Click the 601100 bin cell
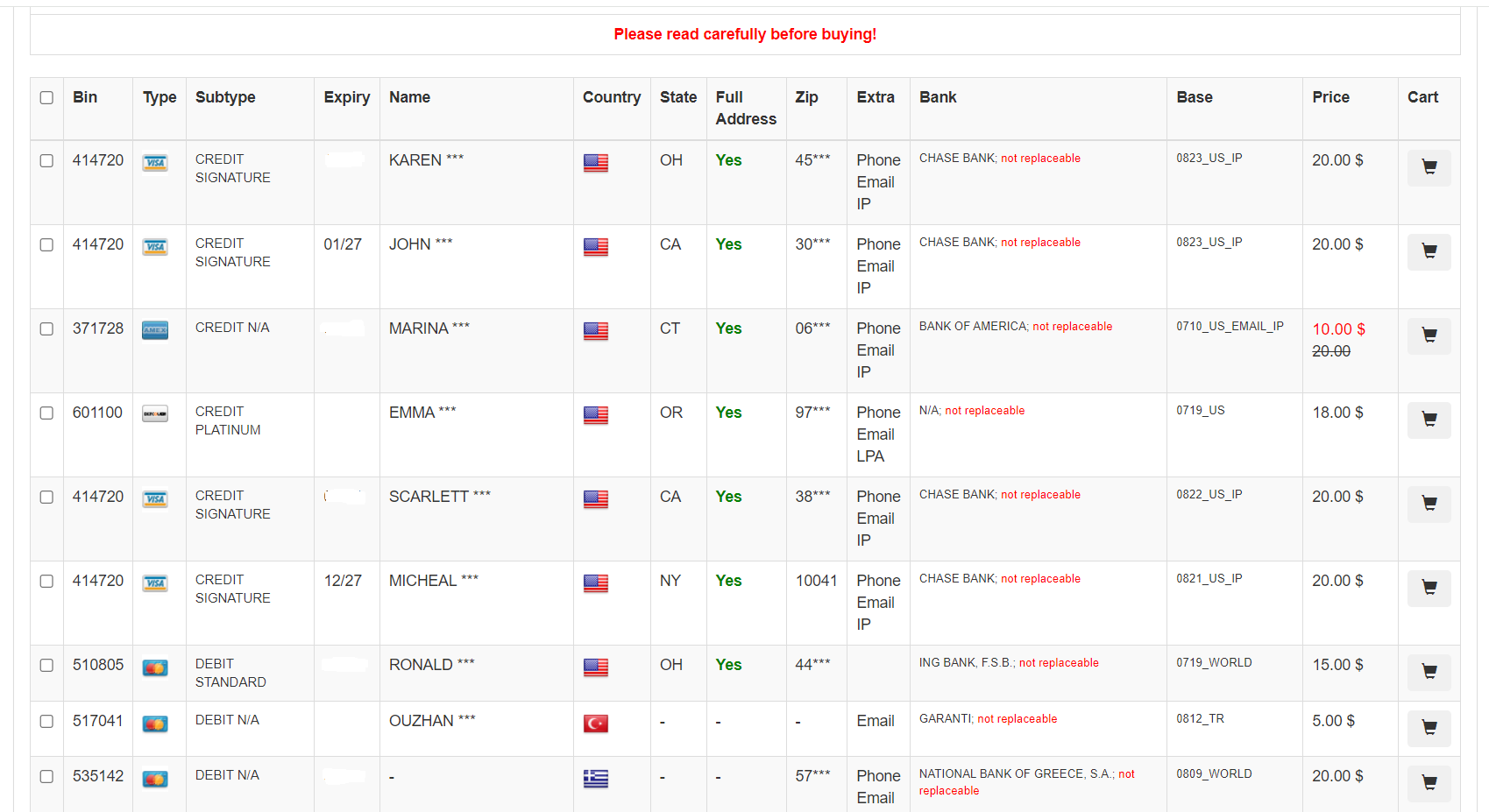The width and height of the screenshot is (1489, 812). pyautogui.click(x=97, y=413)
